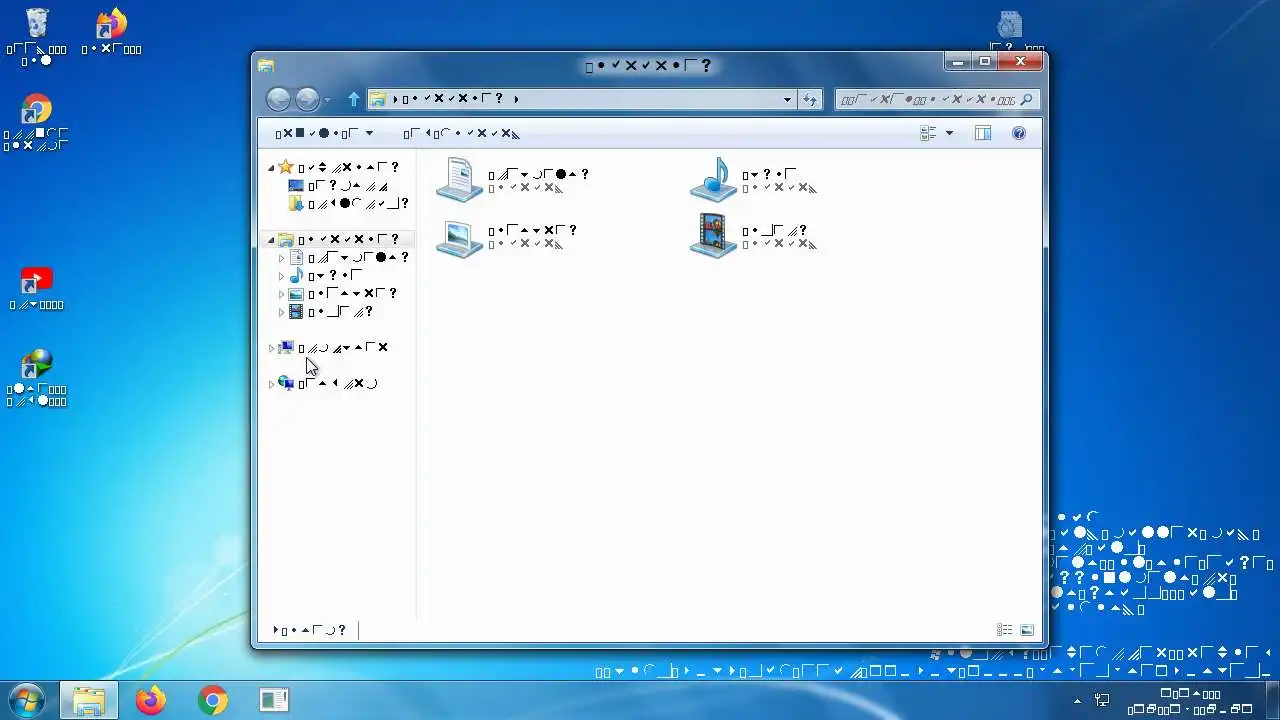Click the Change your view icon
The height and width of the screenshot is (720, 1280).
(928, 133)
